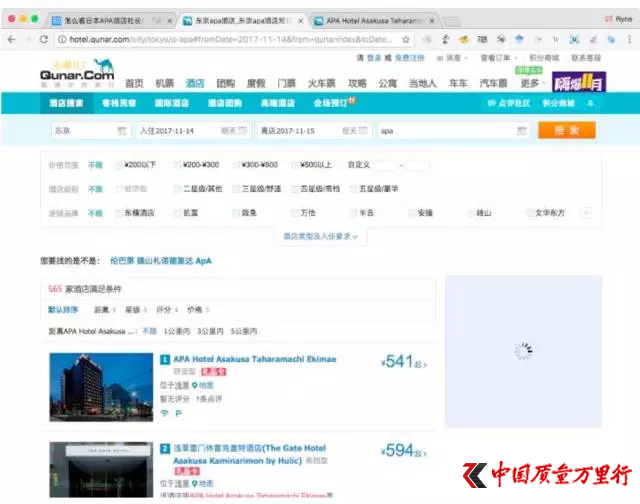Expand more hotel brands arrow
This screenshot has height=504, width=640.
pos(587,213)
